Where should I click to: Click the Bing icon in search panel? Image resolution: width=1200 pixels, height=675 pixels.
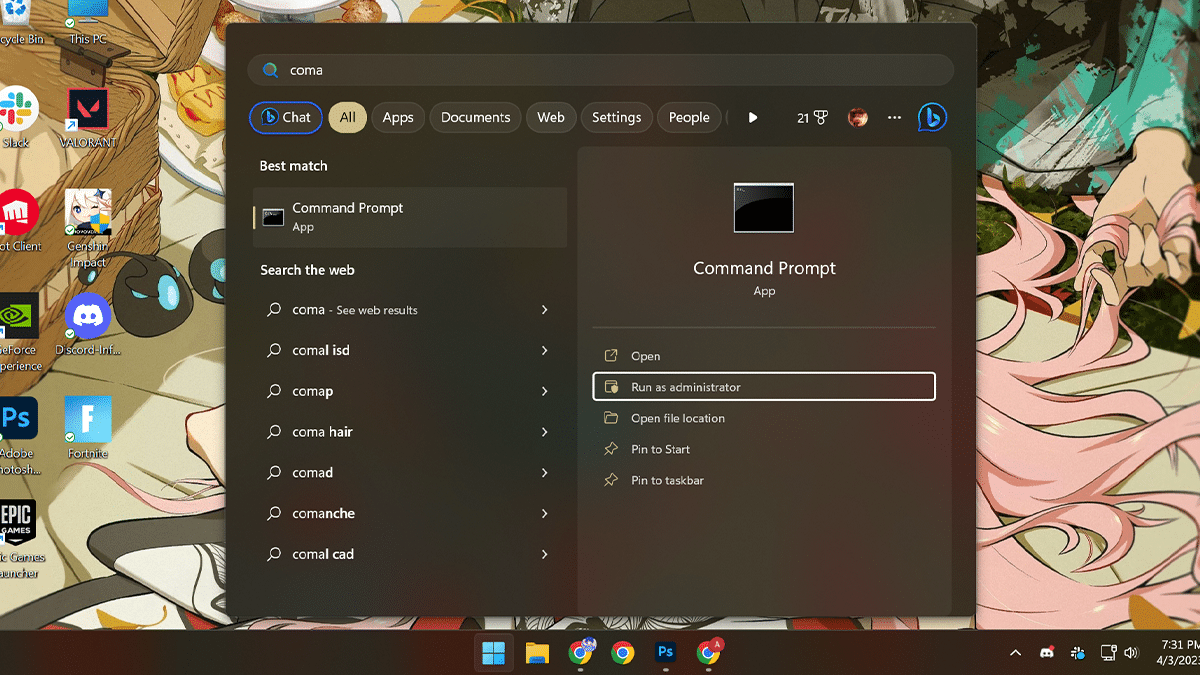point(932,117)
